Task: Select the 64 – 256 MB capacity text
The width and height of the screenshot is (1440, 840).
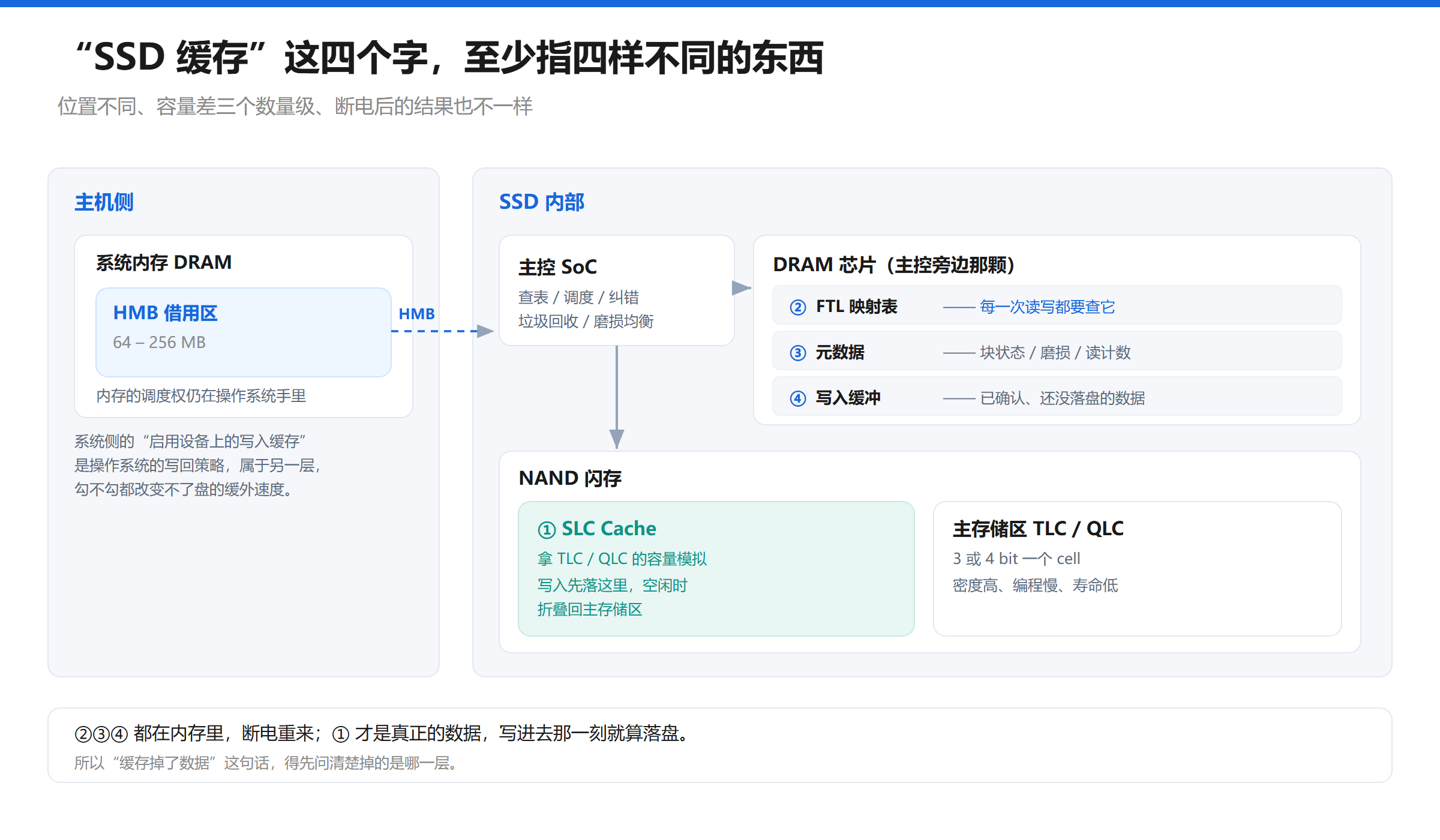Action: (159, 342)
